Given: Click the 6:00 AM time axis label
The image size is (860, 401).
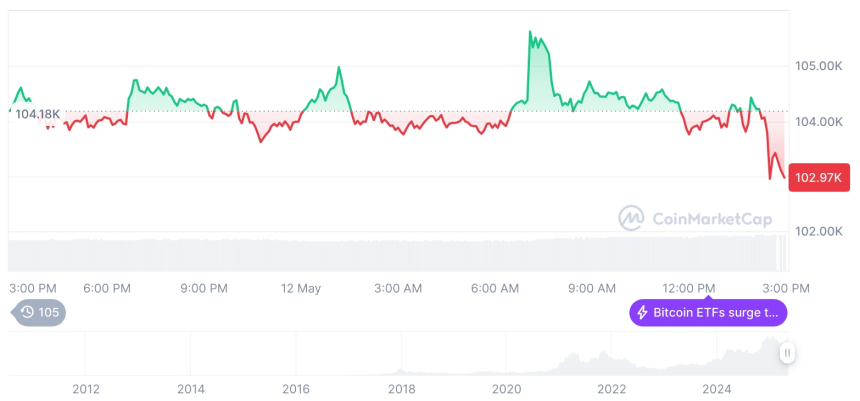Looking at the screenshot, I should click(494, 288).
